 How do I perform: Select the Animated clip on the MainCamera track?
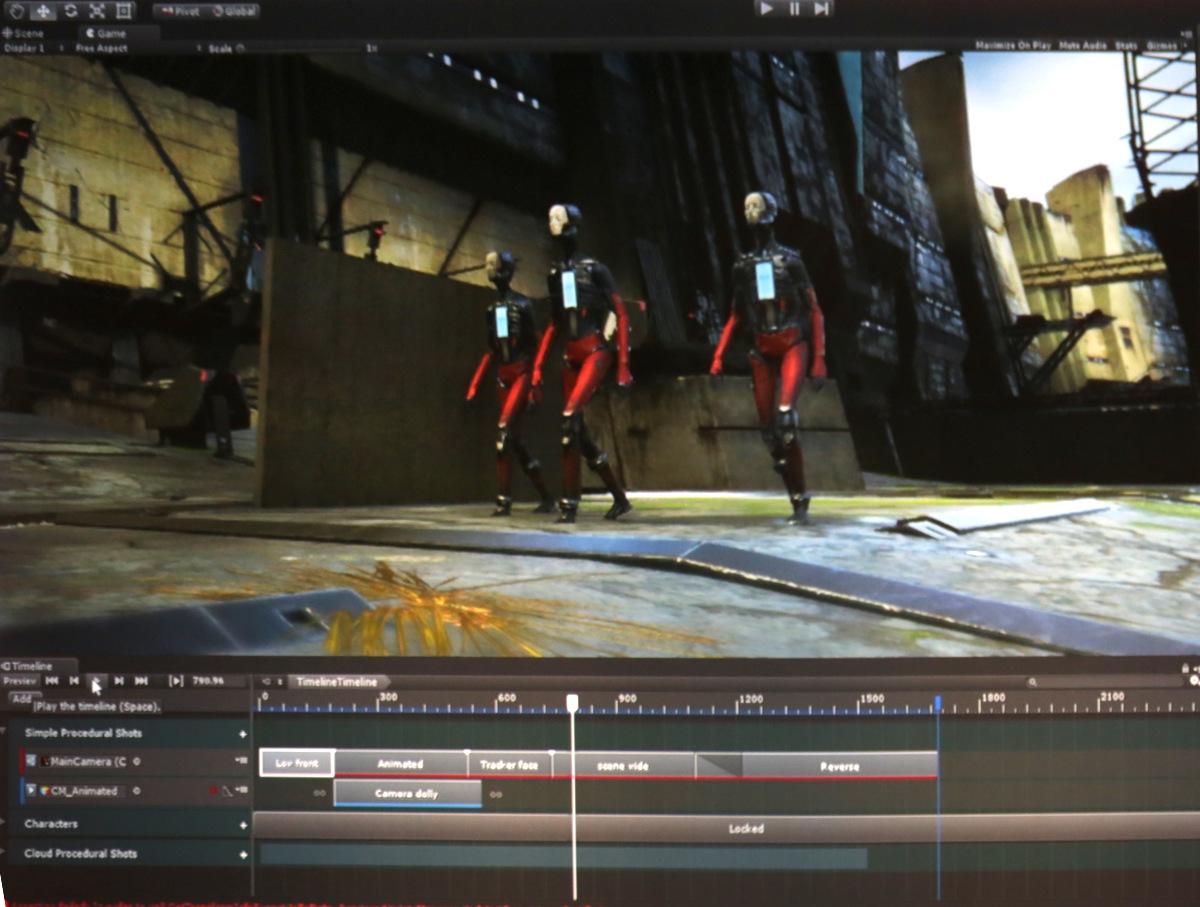click(x=400, y=764)
